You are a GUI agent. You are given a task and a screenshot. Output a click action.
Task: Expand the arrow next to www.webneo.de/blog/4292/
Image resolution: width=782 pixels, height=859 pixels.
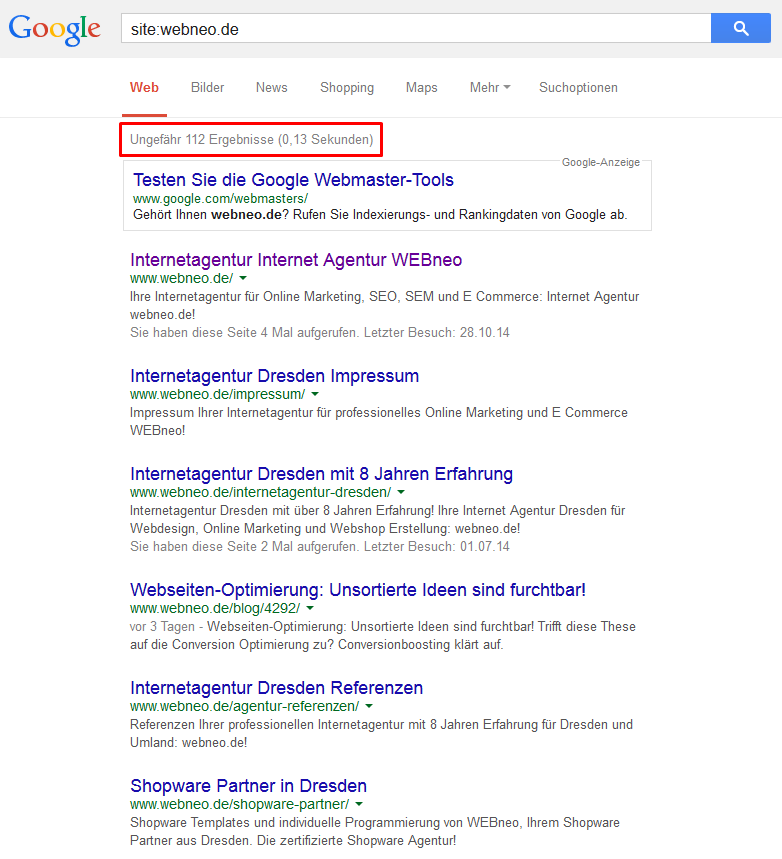[310, 609]
